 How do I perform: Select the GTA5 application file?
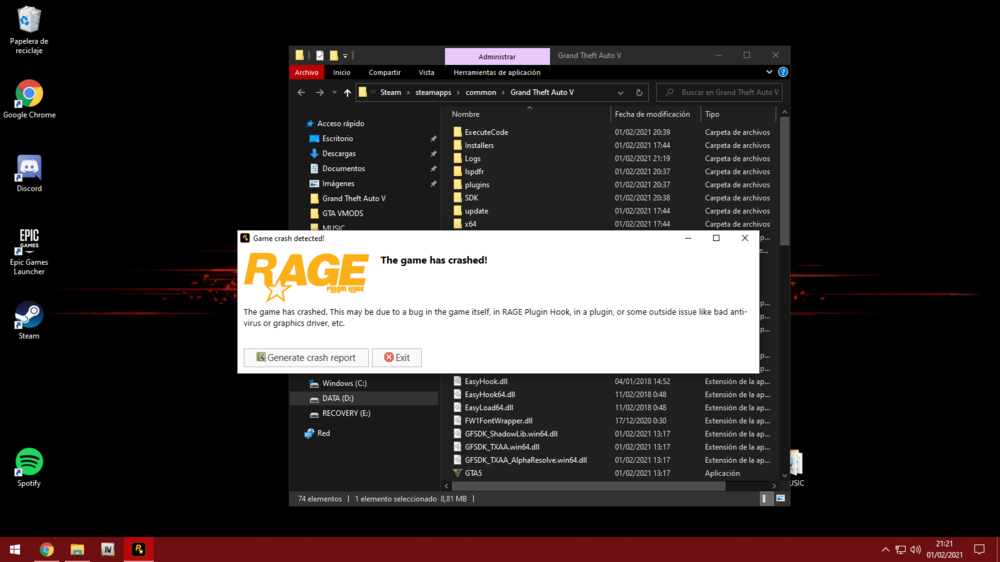[x=473, y=473]
